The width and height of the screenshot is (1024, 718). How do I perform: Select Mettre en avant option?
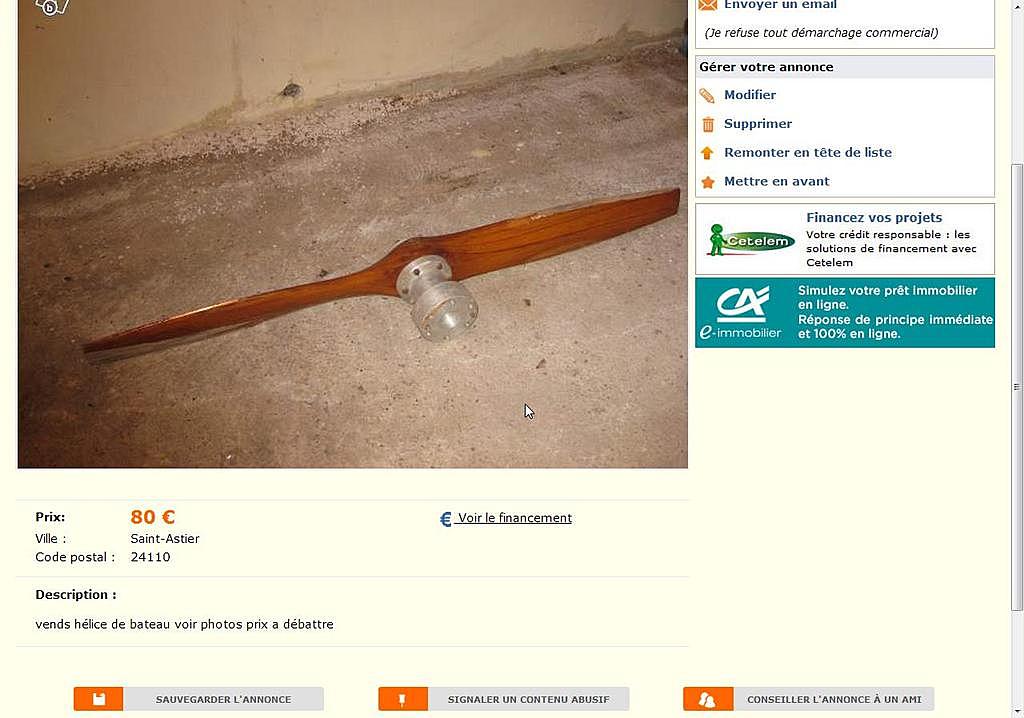tap(776, 181)
